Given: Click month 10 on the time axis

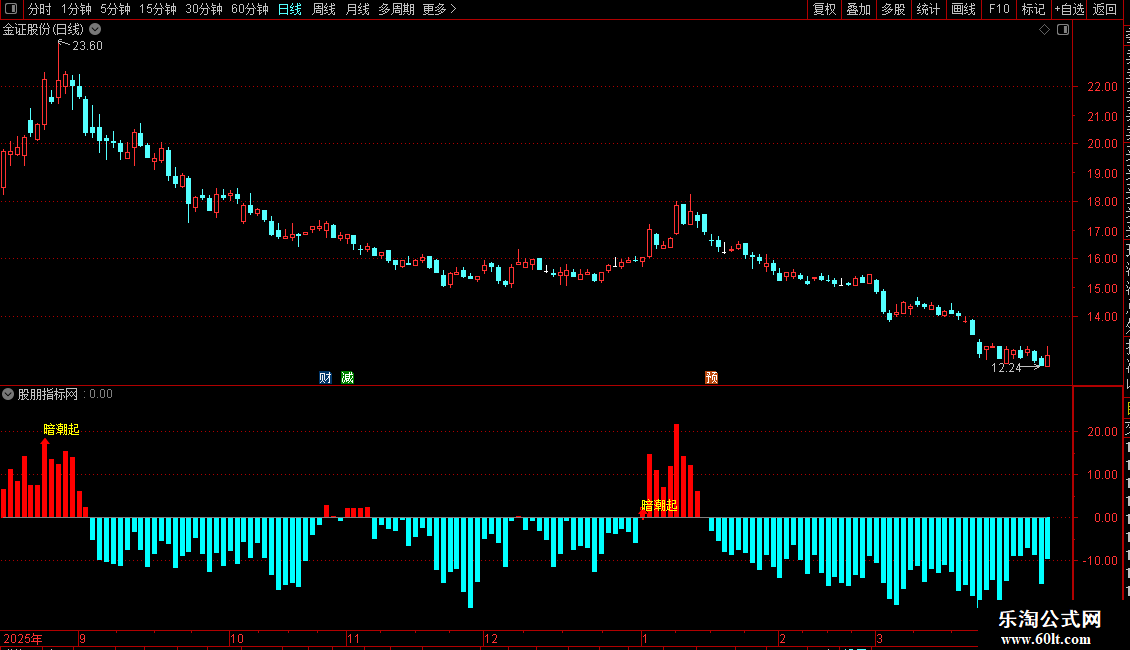Looking at the screenshot, I should (236, 638).
